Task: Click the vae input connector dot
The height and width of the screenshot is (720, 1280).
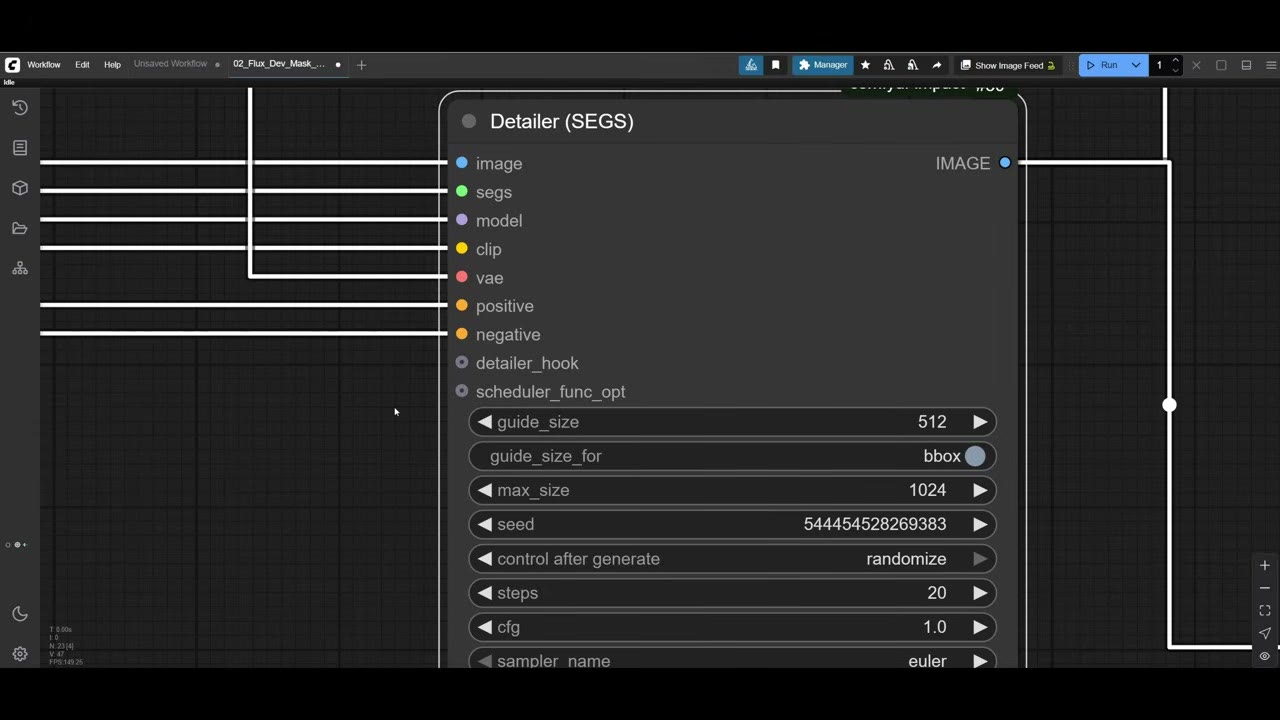Action: pyautogui.click(x=462, y=277)
